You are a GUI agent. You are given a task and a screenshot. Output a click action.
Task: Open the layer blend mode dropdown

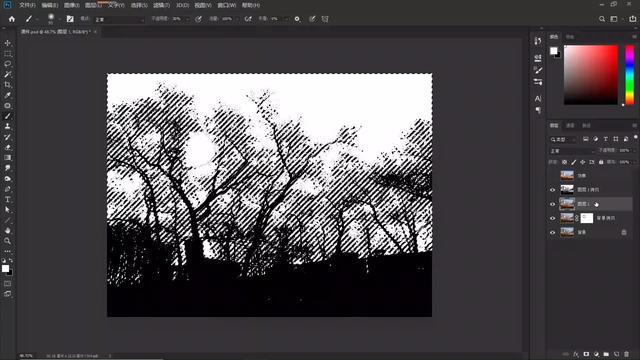click(x=571, y=151)
